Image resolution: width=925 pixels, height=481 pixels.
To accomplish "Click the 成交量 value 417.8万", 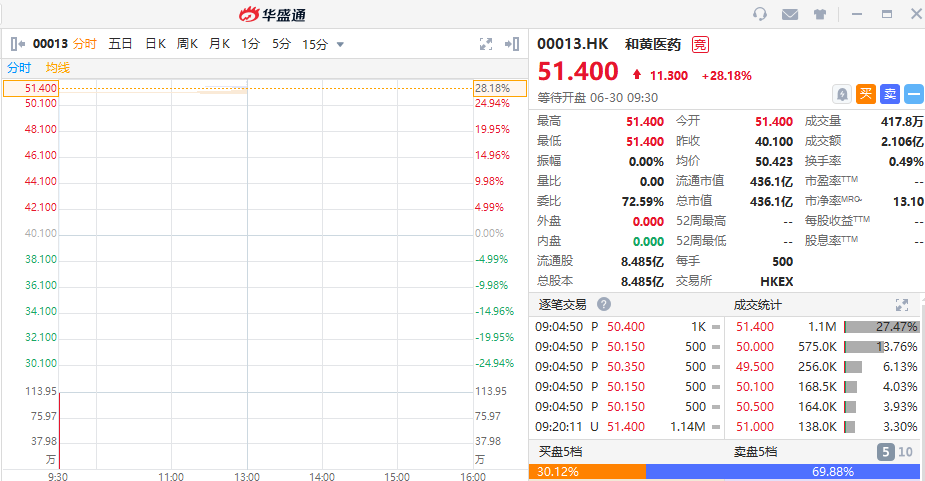I will 902,122.
